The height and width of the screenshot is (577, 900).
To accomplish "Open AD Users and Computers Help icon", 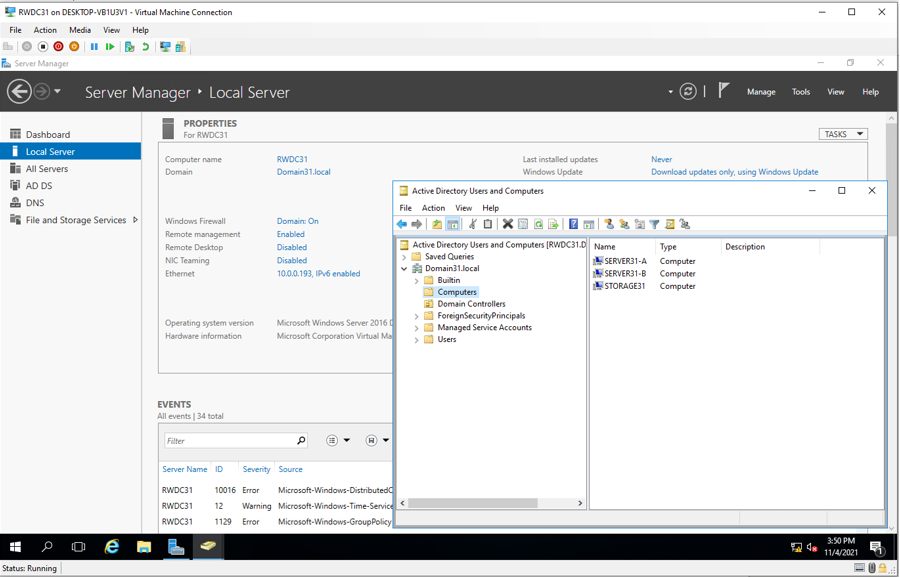I will (573, 224).
